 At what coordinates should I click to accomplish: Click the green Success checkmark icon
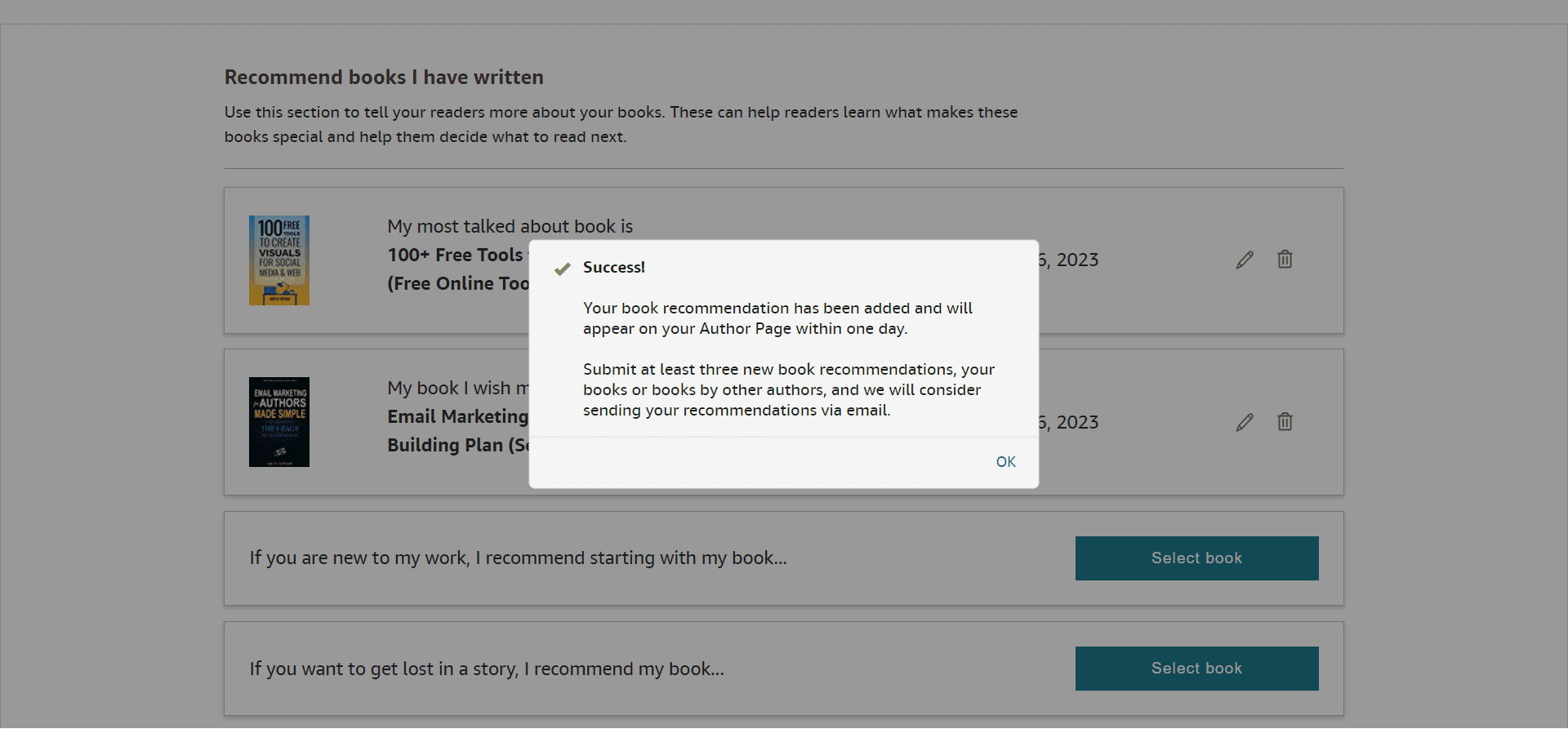(x=562, y=269)
